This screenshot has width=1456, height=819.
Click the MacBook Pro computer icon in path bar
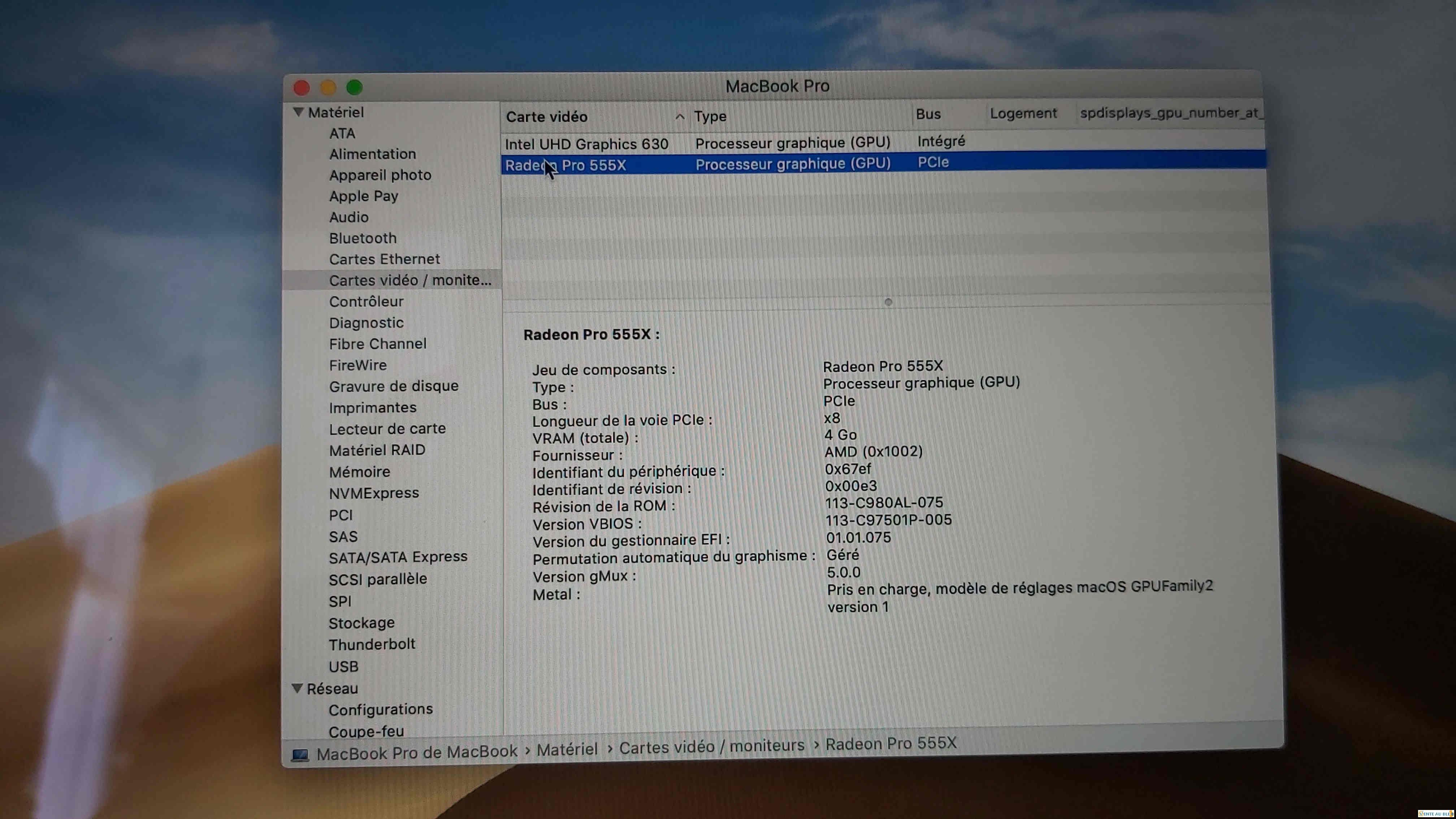(x=300, y=755)
